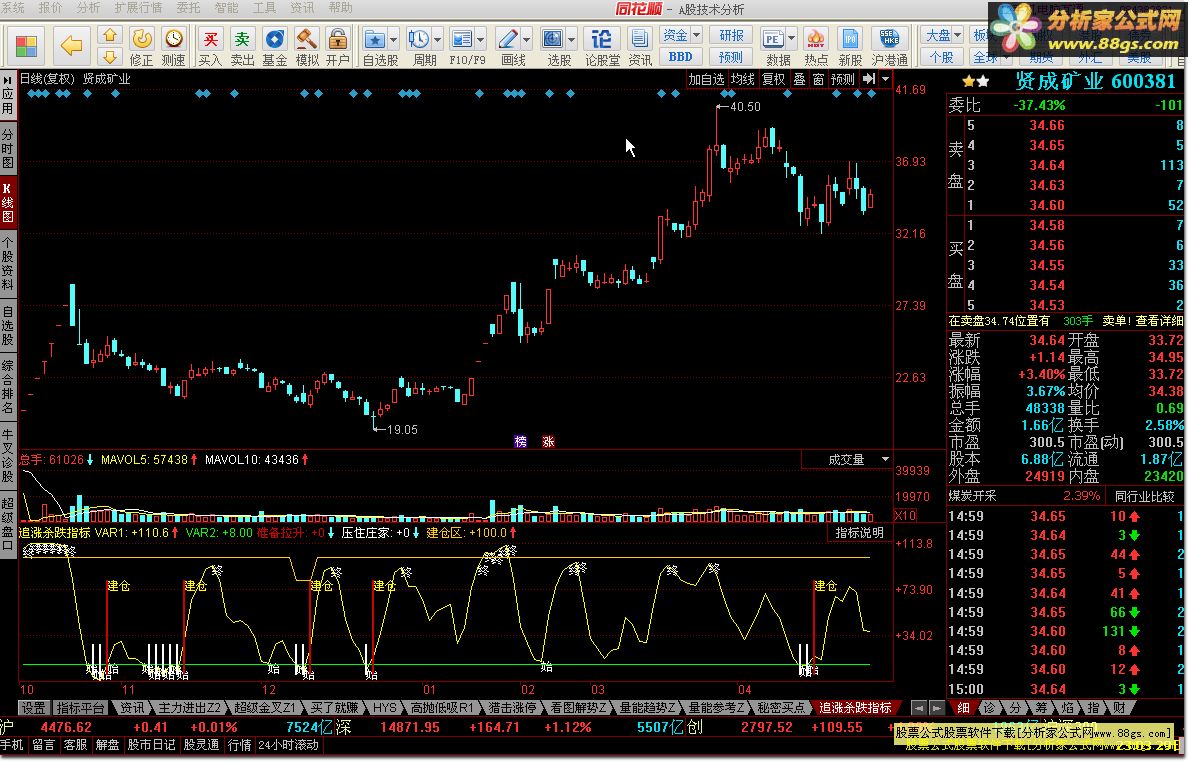The image size is (1190, 762).
Task: Click the yellow back arrow icon
Action: (x=71, y=46)
